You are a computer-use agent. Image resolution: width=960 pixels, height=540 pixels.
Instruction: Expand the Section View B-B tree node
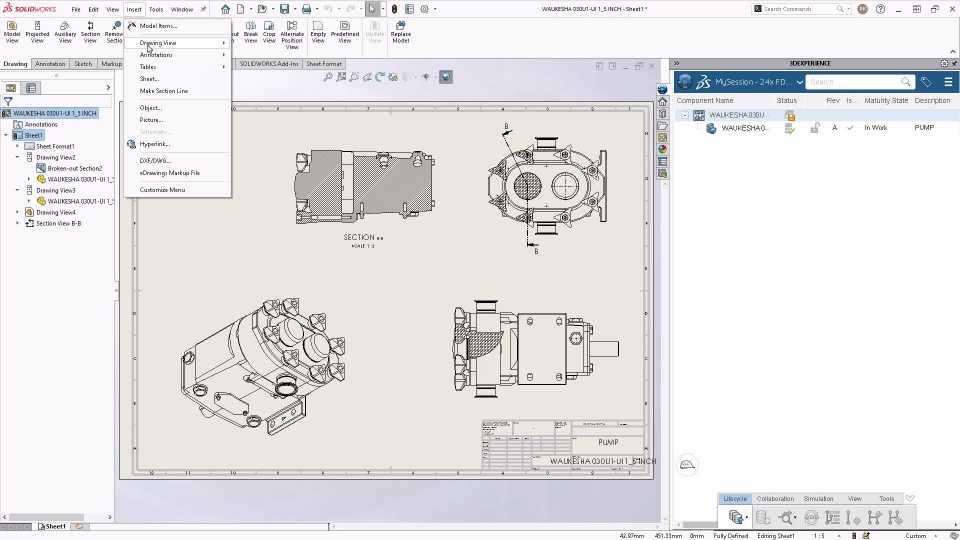[x=17, y=223]
